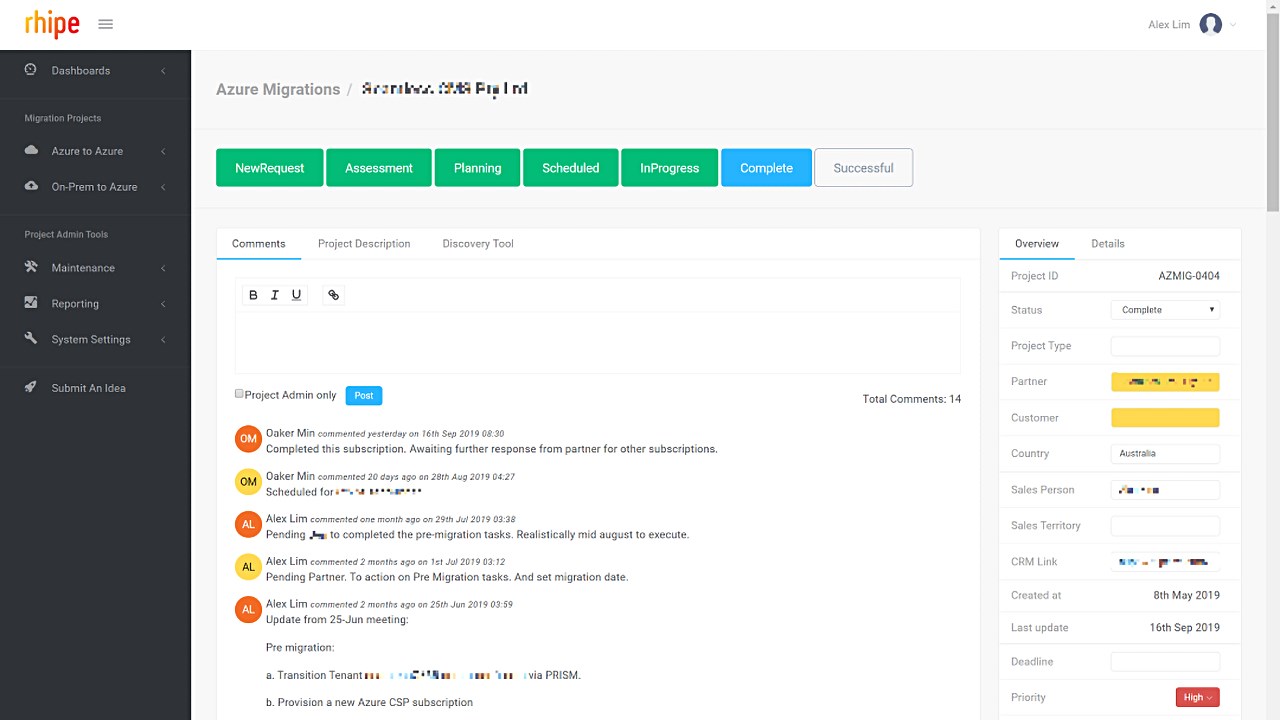Insert a link in the comment editor
Viewport: 1280px width, 720px height.
(x=334, y=295)
